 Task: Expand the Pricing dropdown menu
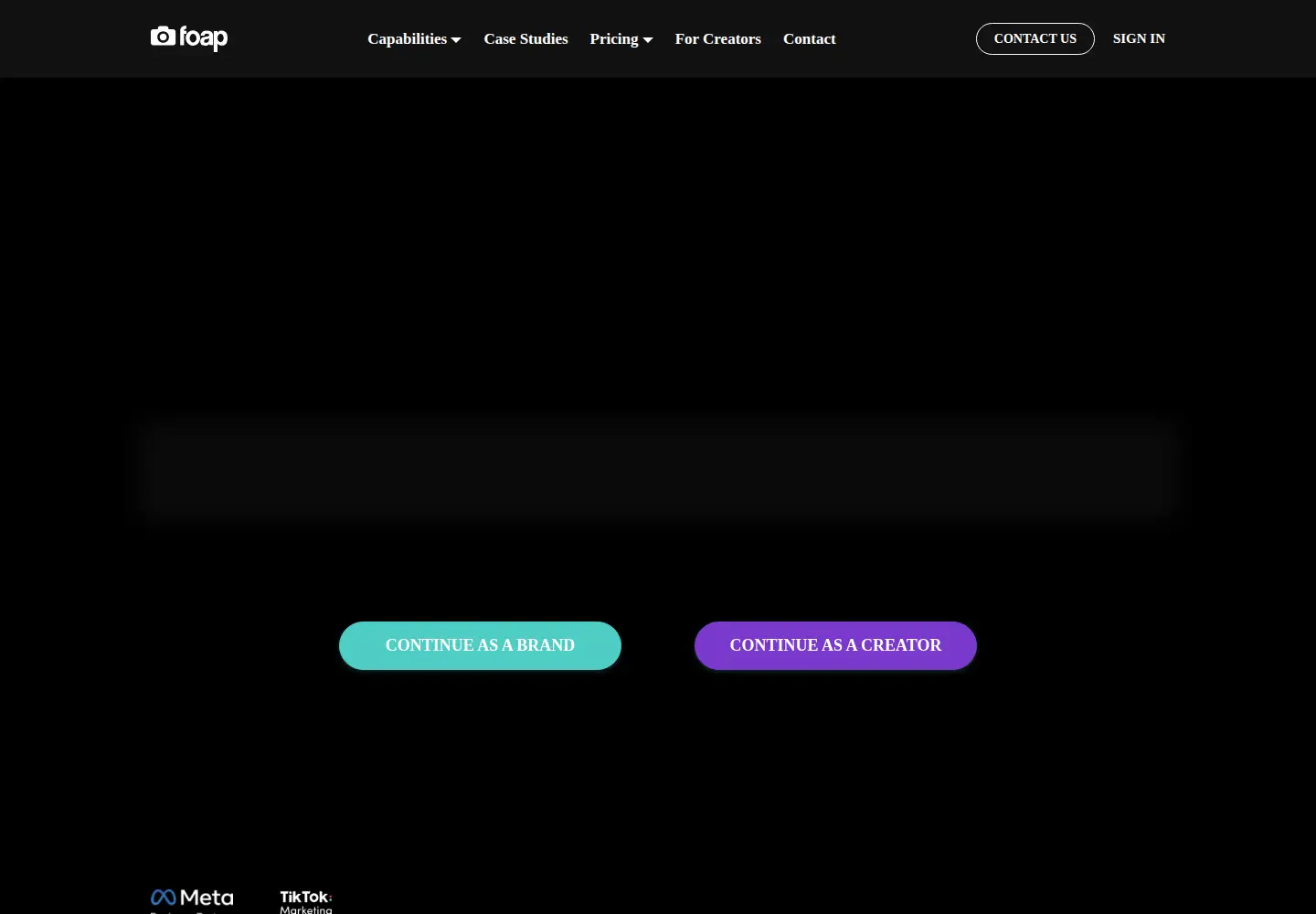[x=621, y=38]
